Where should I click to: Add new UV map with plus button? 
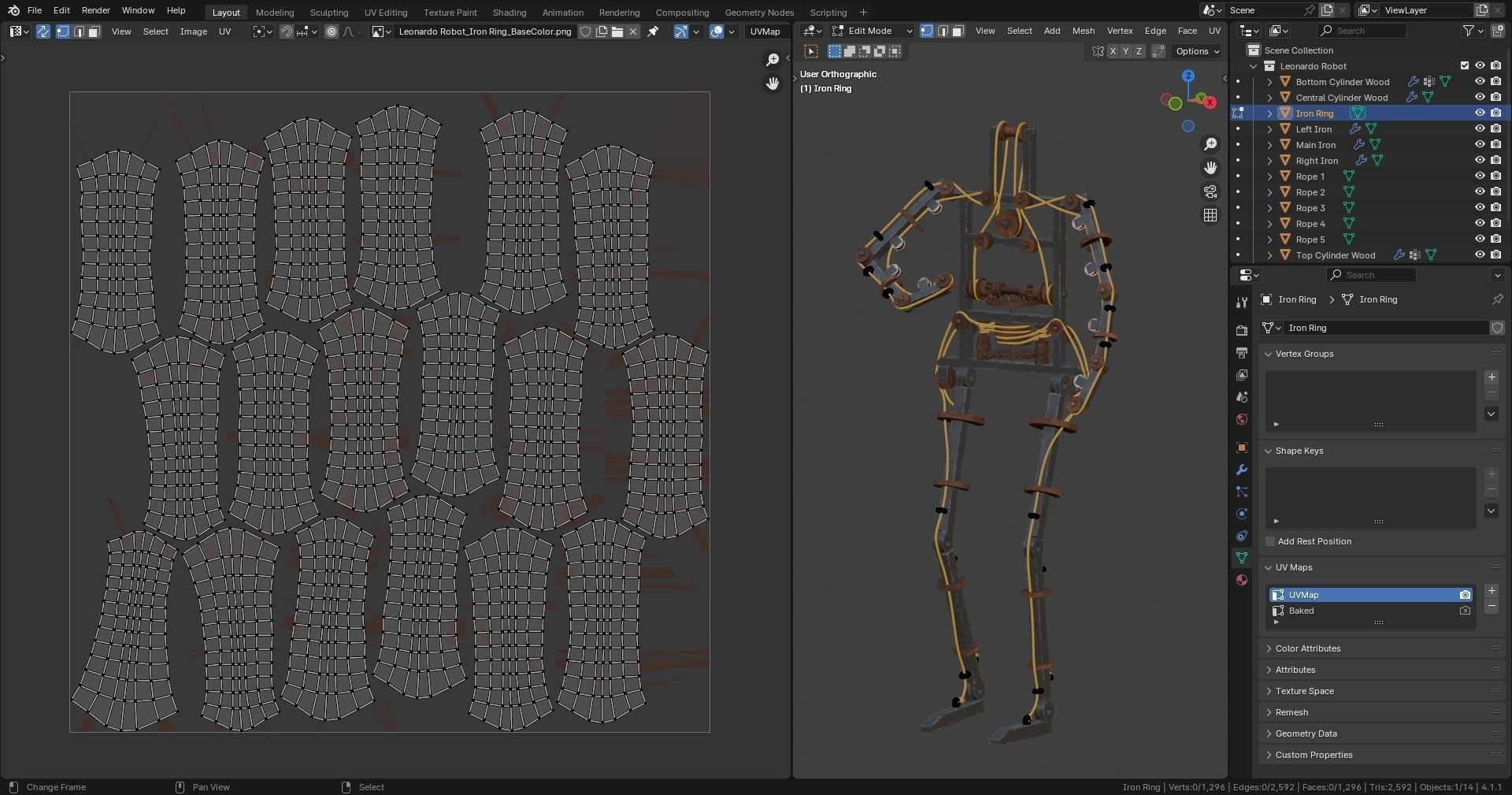coord(1491,591)
